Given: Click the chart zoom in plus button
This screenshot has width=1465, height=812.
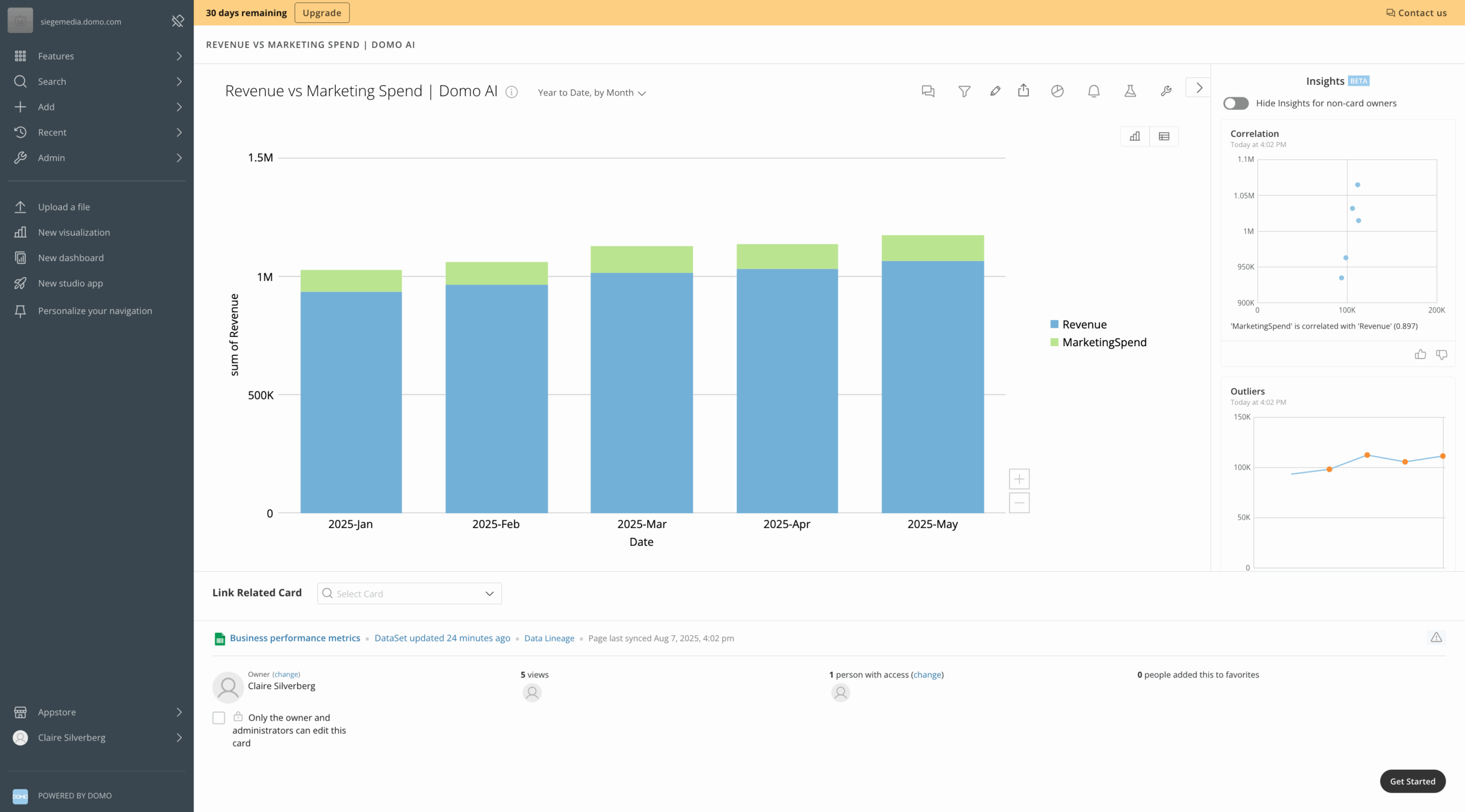Looking at the screenshot, I should [1019, 479].
